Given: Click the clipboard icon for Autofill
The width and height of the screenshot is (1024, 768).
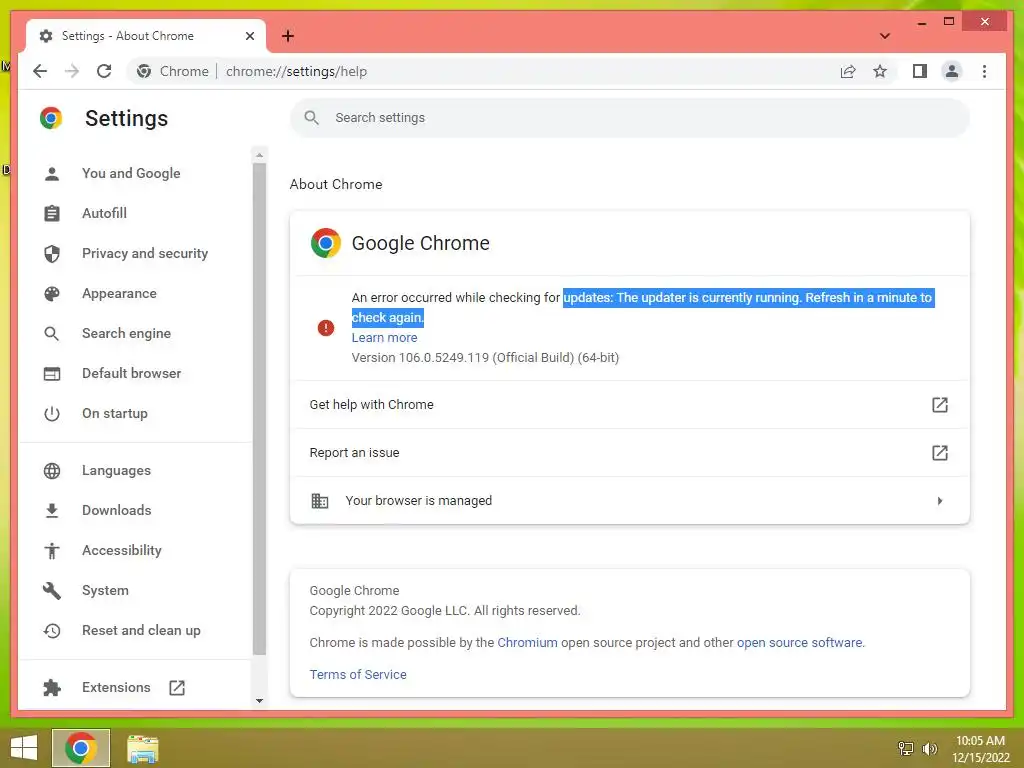Looking at the screenshot, I should point(52,214).
